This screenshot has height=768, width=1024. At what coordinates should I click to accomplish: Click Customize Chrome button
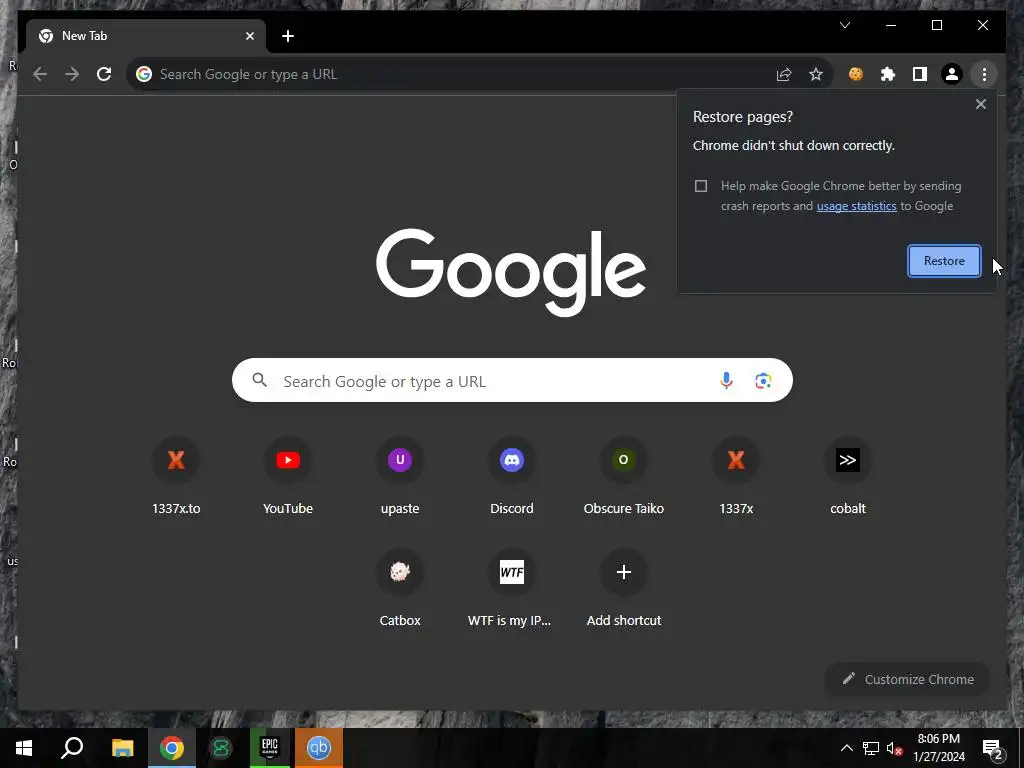[908, 679]
